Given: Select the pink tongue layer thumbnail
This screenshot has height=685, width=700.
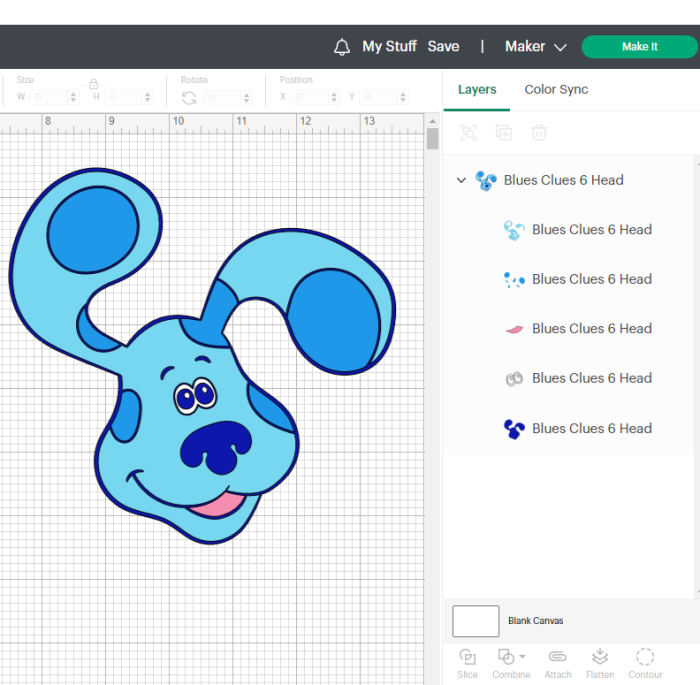Looking at the screenshot, I should coord(514,330).
